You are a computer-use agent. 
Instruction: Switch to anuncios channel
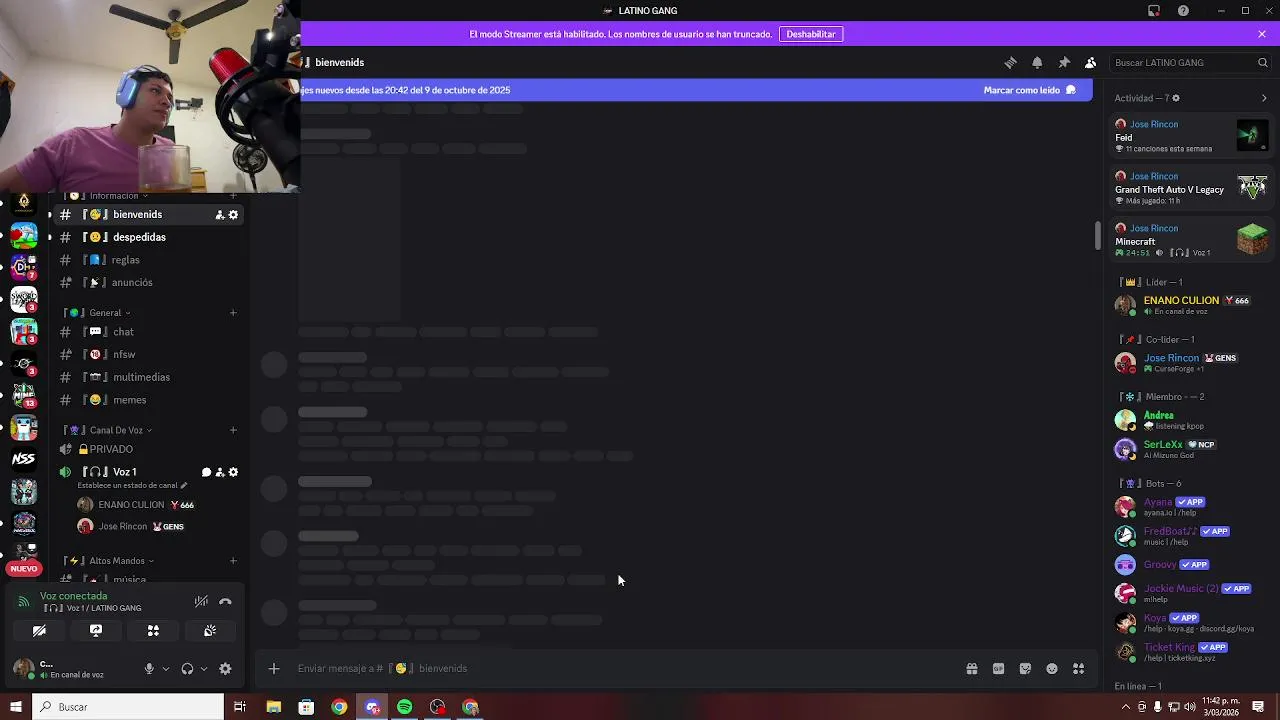click(x=150, y=282)
